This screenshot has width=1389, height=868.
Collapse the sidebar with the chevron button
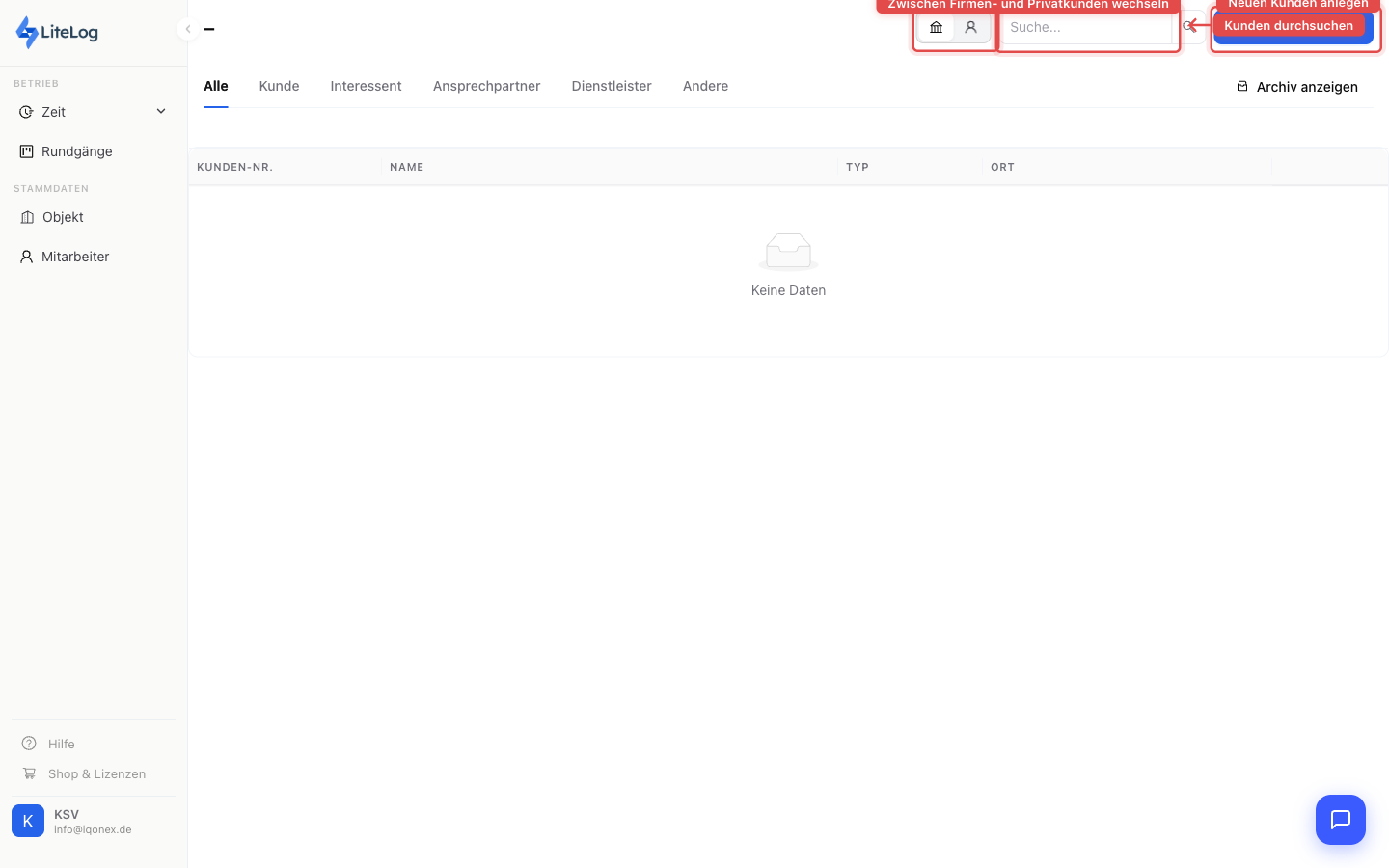188,29
